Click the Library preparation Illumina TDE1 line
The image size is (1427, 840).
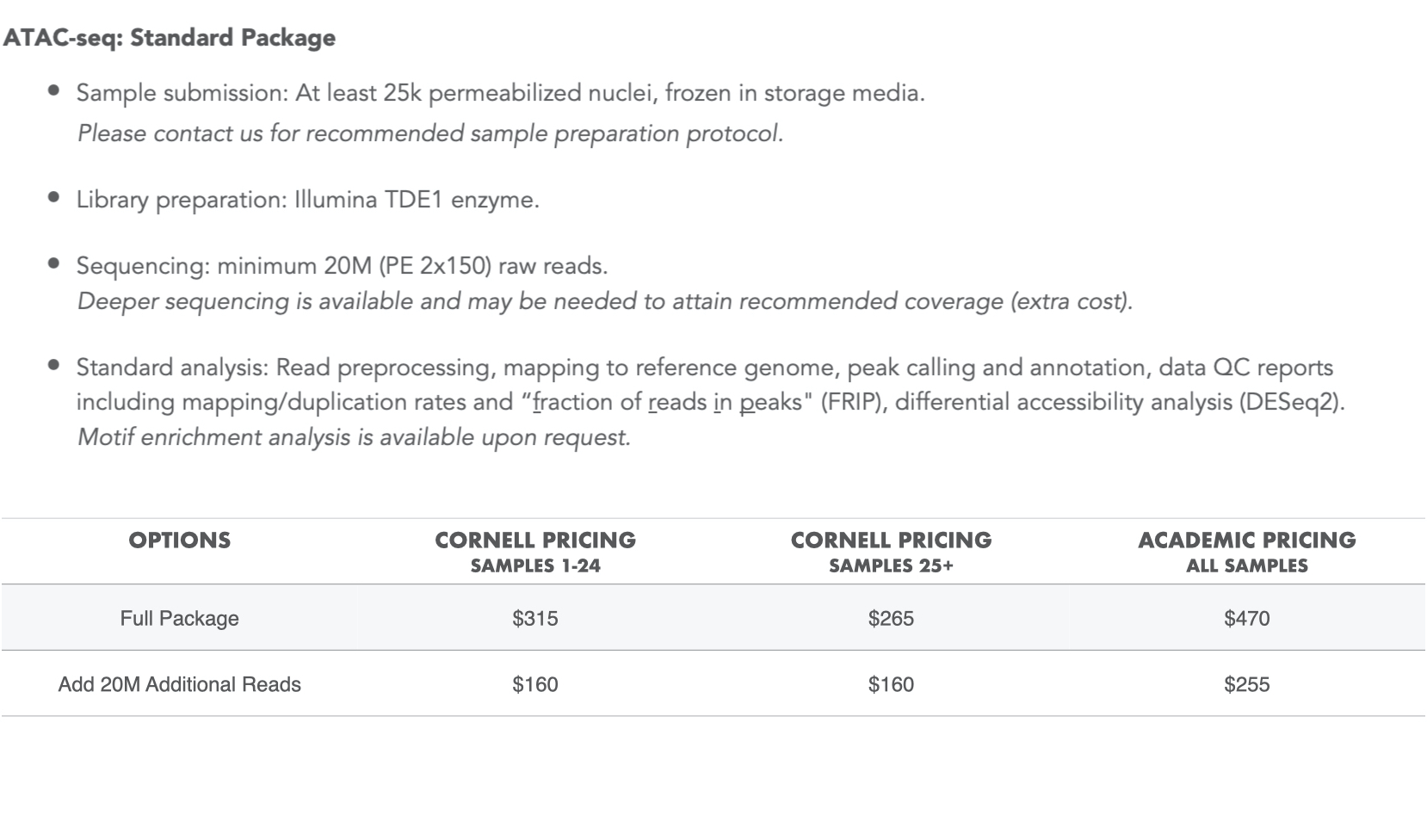click(x=307, y=200)
